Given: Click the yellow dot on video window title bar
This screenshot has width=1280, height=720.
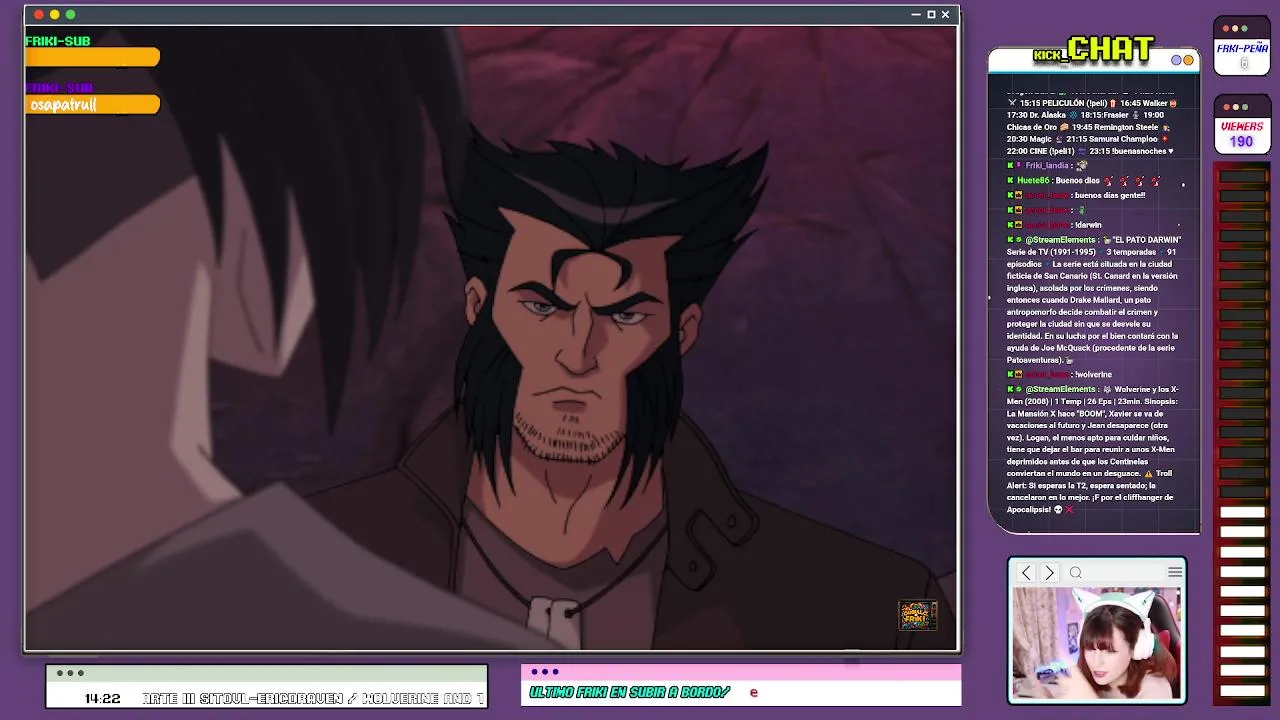Looking at the screenshot, I should coord(54,14).
